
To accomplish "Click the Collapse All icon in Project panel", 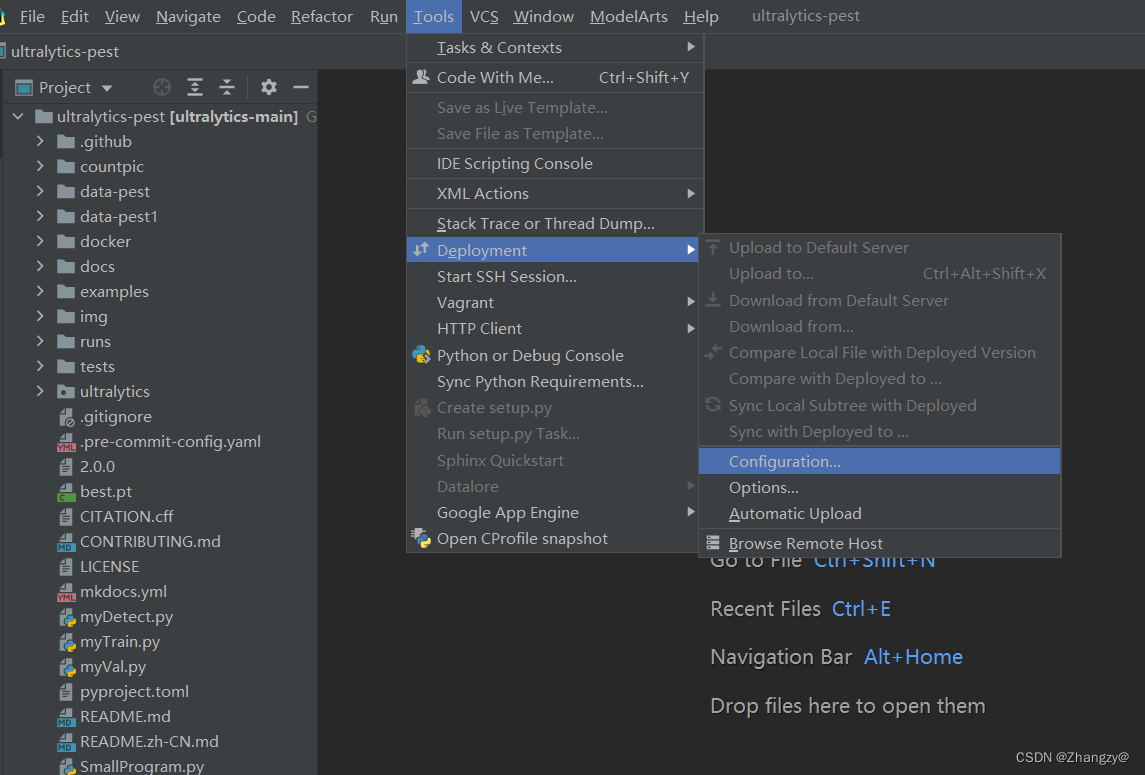I will [227, 88].
